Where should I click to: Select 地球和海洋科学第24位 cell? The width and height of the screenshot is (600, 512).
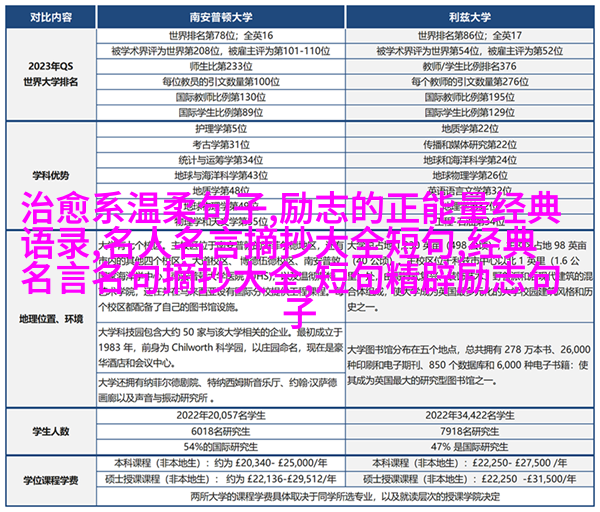pyautogui.click(x=470, y=160)
